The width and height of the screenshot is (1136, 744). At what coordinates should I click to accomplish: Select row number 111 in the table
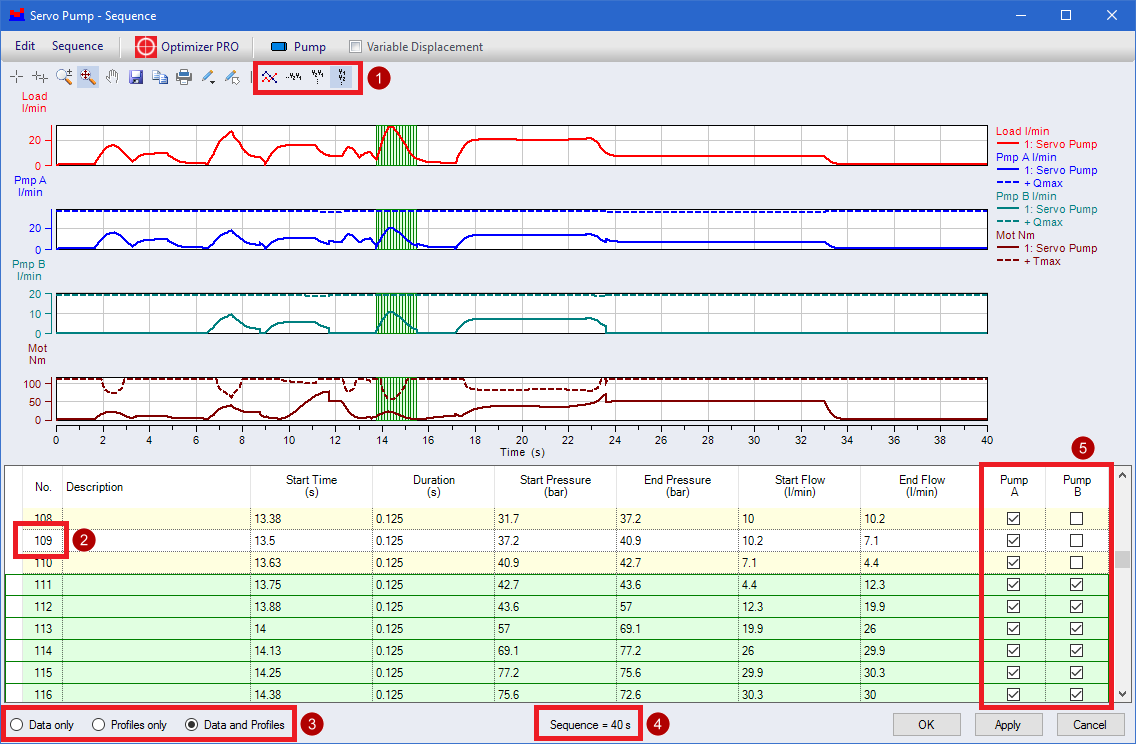coord(43,585)
